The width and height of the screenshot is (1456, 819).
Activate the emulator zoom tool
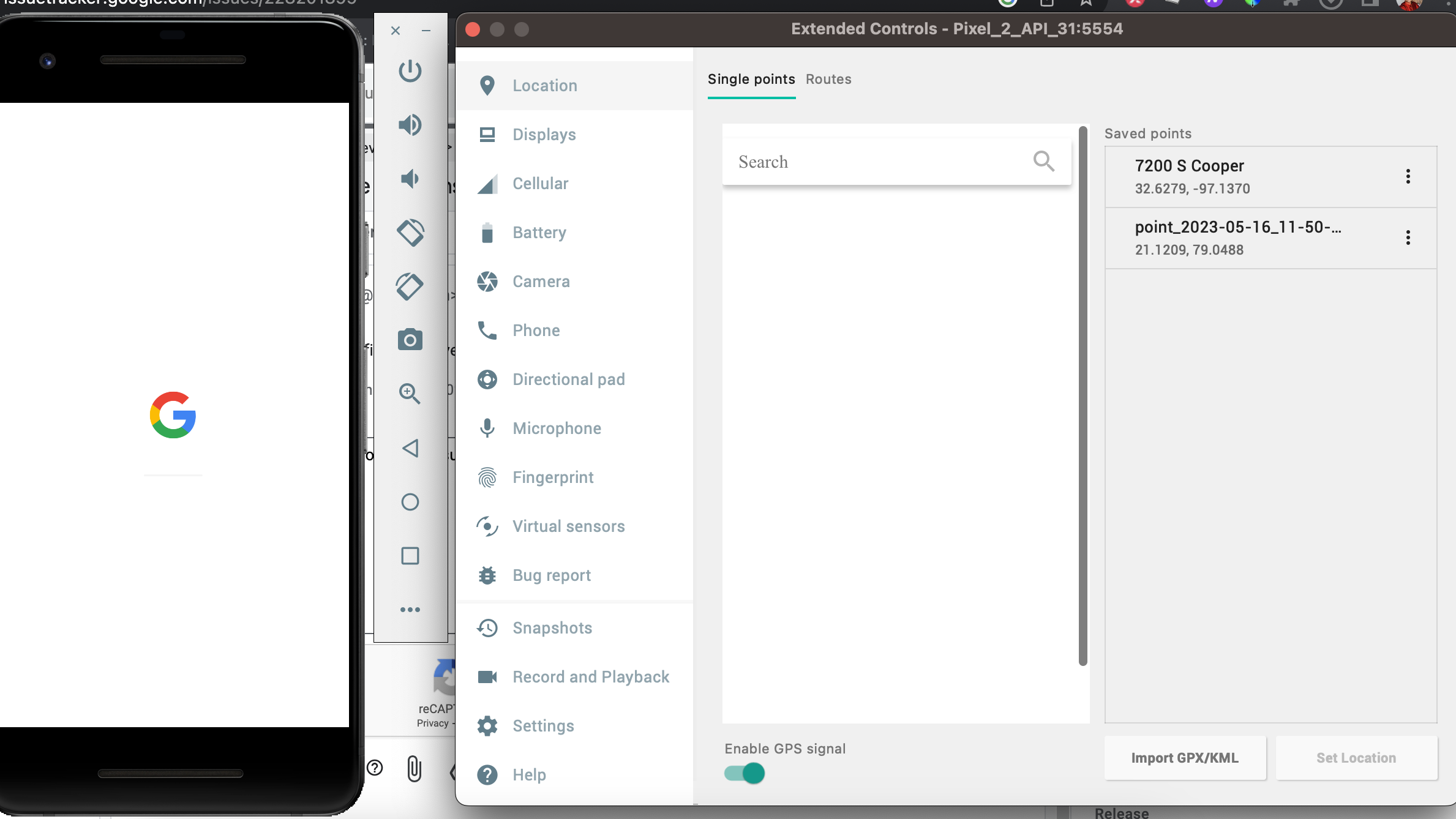point(410,394)
